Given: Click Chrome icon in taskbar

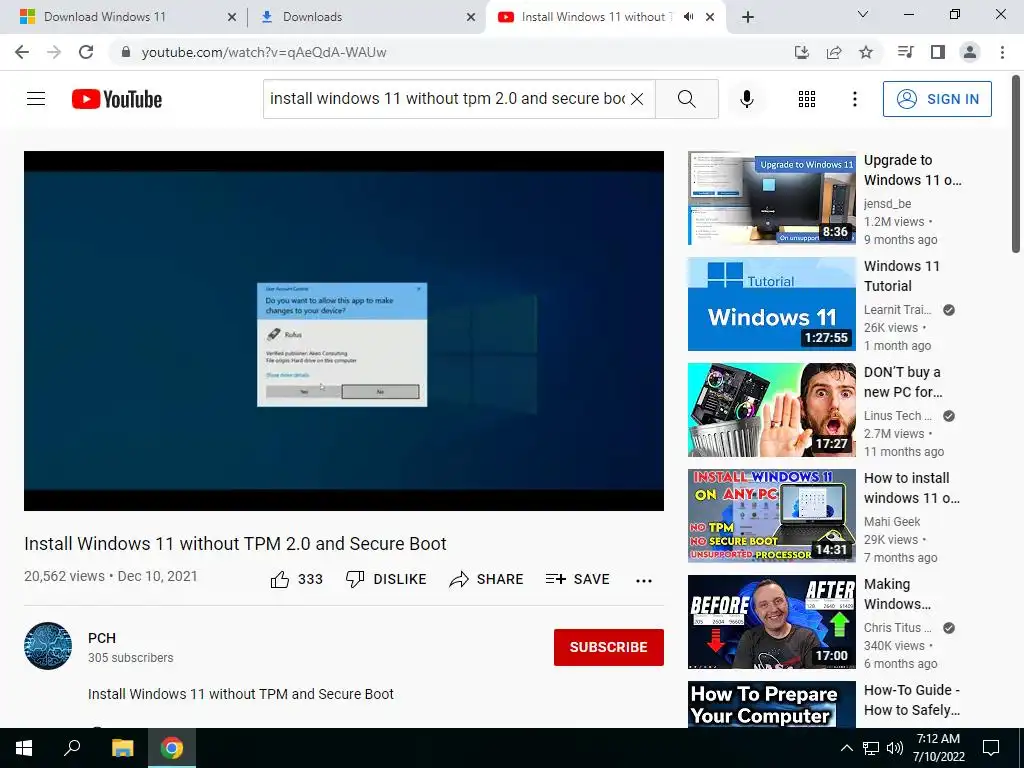Looking at the screenshot, I should click(172, 748).
